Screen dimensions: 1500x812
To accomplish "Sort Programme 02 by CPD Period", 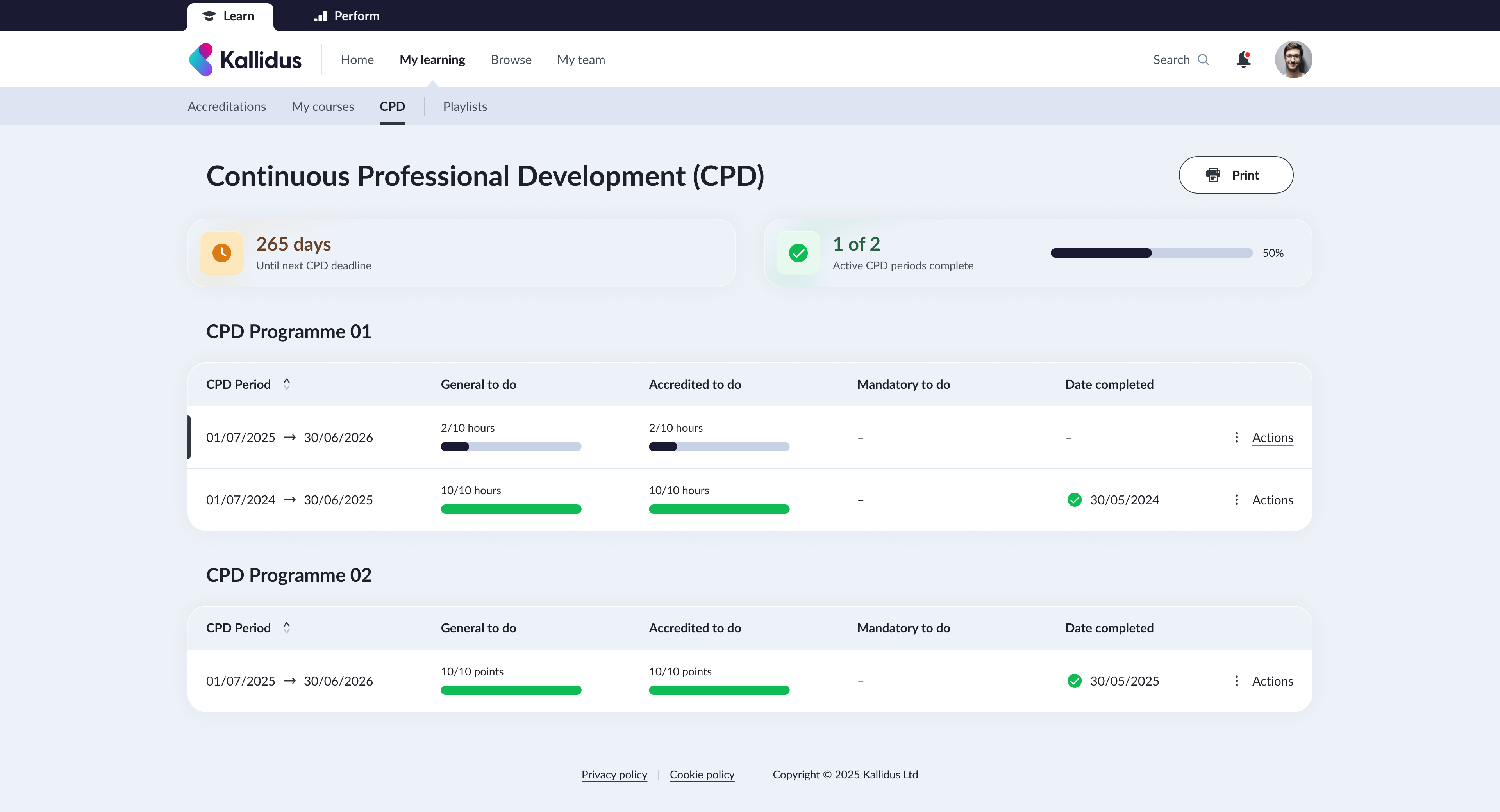I will (286, 627).
